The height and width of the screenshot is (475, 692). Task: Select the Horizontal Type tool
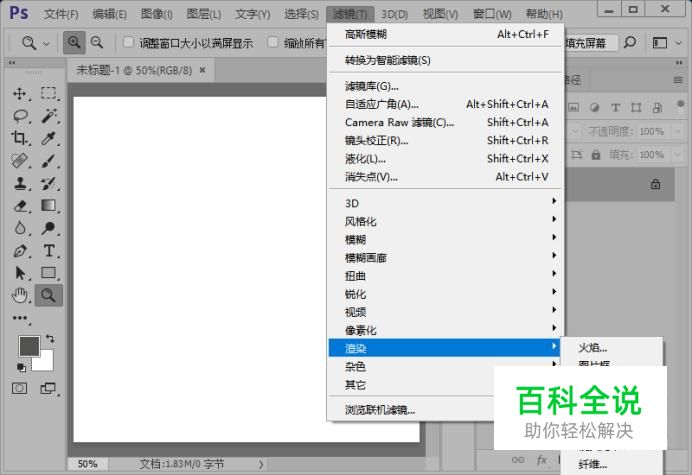49,251
